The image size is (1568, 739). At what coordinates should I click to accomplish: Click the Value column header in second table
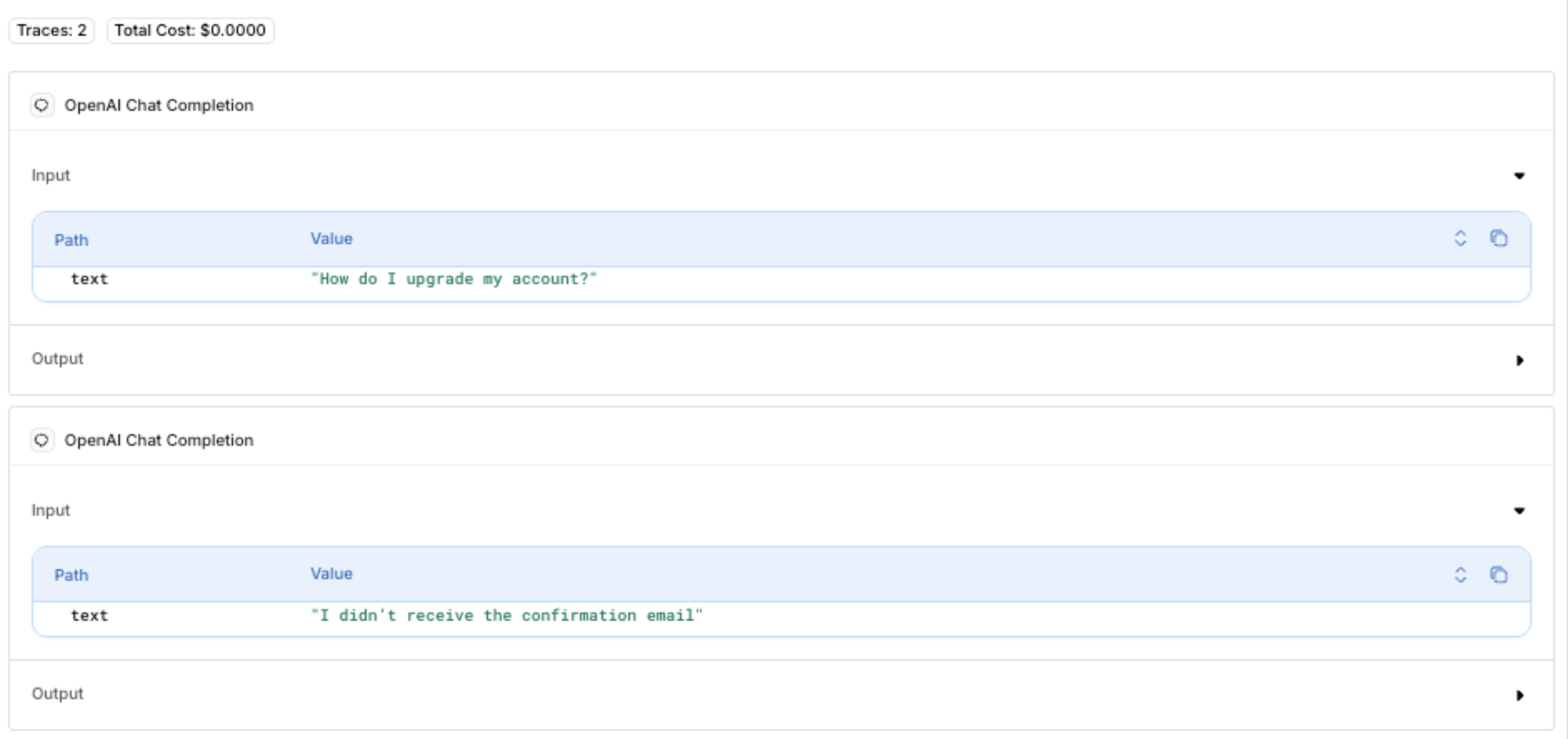tap(331, 574)
